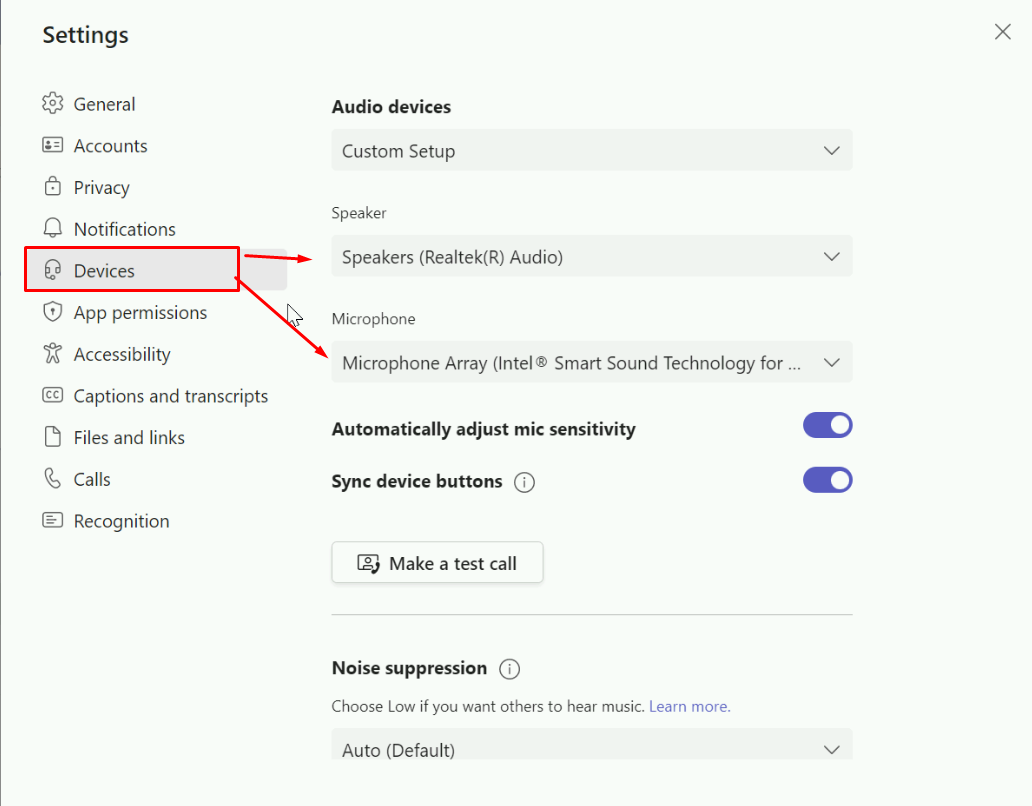Image resolution: width=1032 pixels, height=806 pixels.
Task: Click the General gear icon
Action: point(53,104)
